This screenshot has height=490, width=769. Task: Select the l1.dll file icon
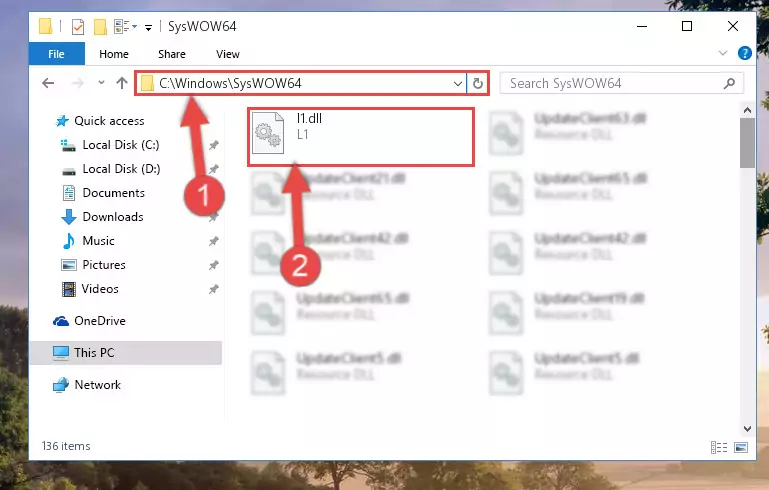[x=268, y=133]
